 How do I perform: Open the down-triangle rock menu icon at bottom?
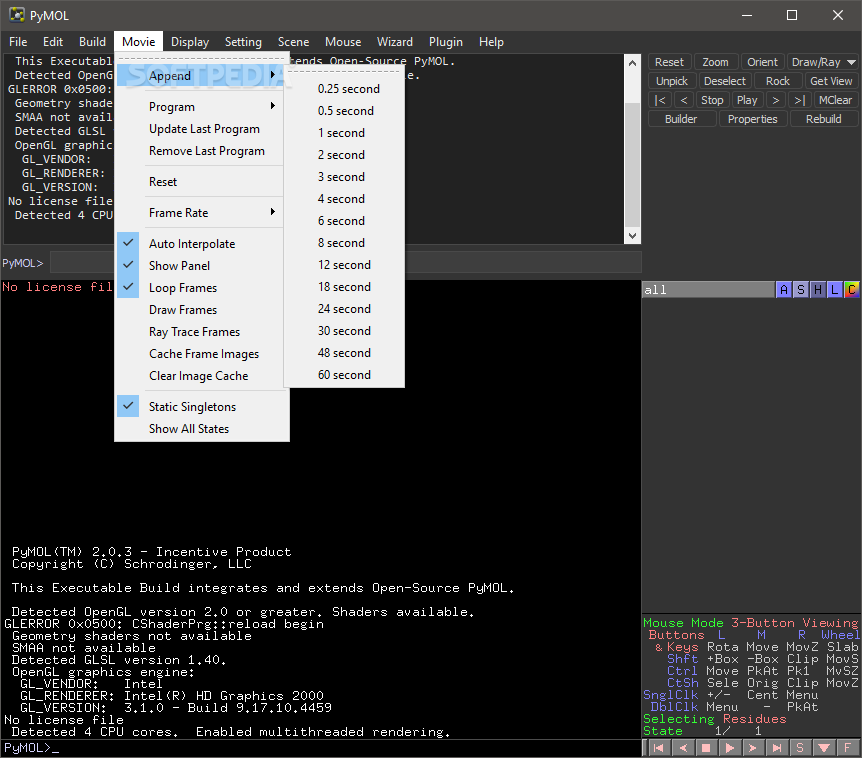(824, 748)
